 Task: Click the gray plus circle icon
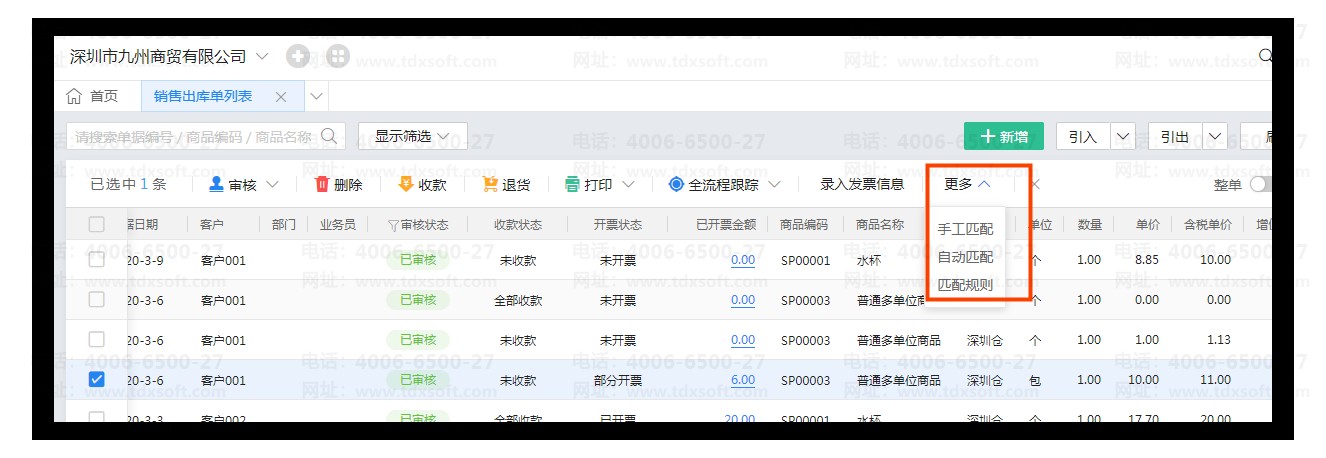(x=297, y=57)
